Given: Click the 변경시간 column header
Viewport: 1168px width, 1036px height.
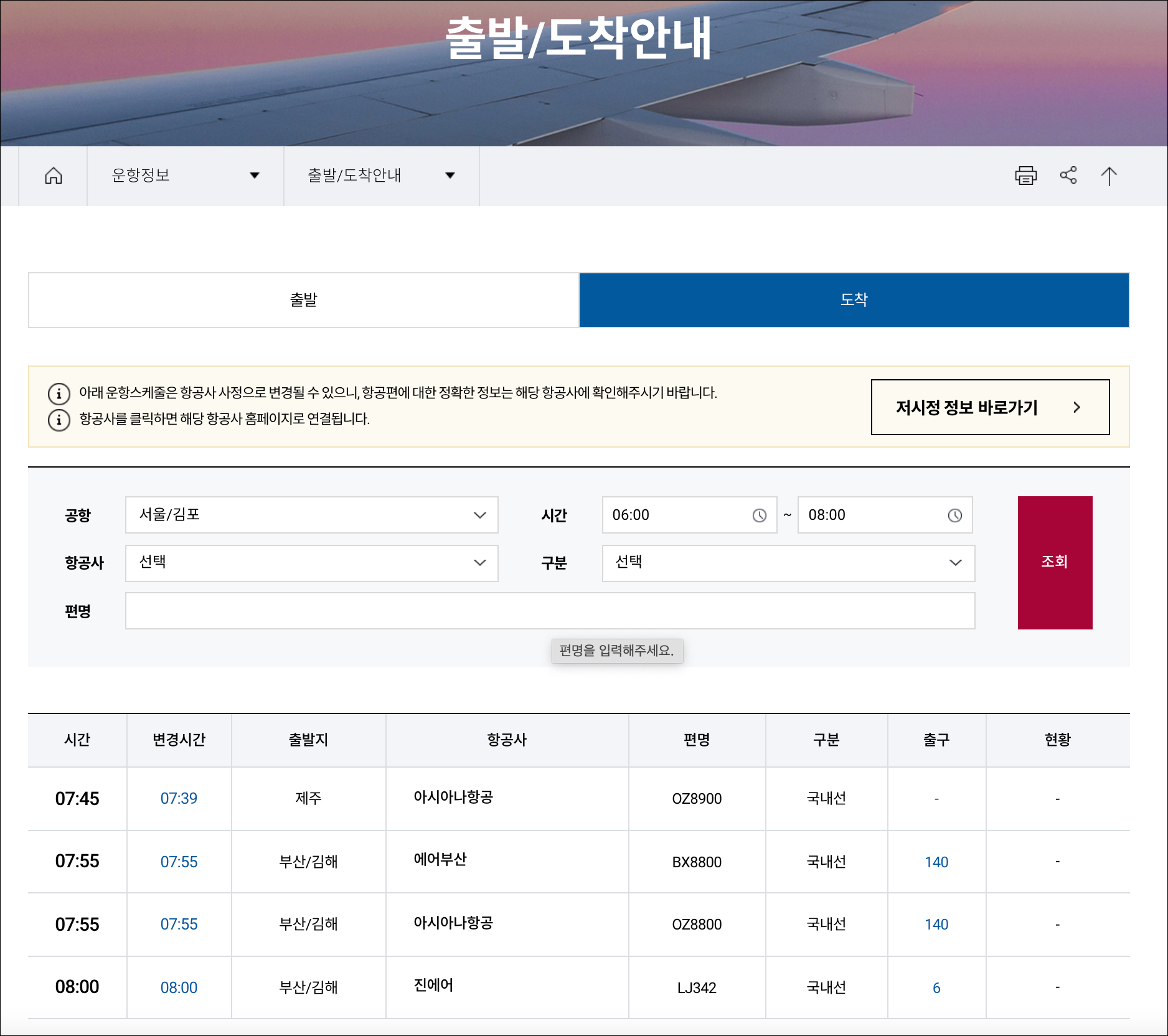Looking at the screenshot, I should (179, 740).
